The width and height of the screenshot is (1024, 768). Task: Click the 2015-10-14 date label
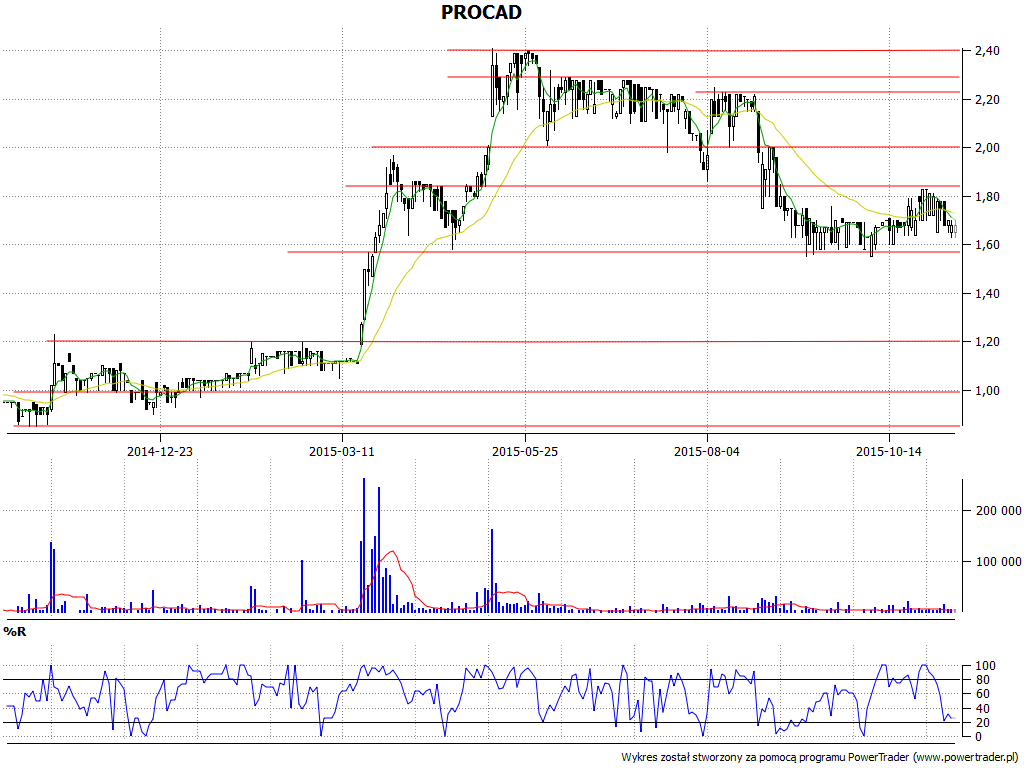[x=889, y=451]
